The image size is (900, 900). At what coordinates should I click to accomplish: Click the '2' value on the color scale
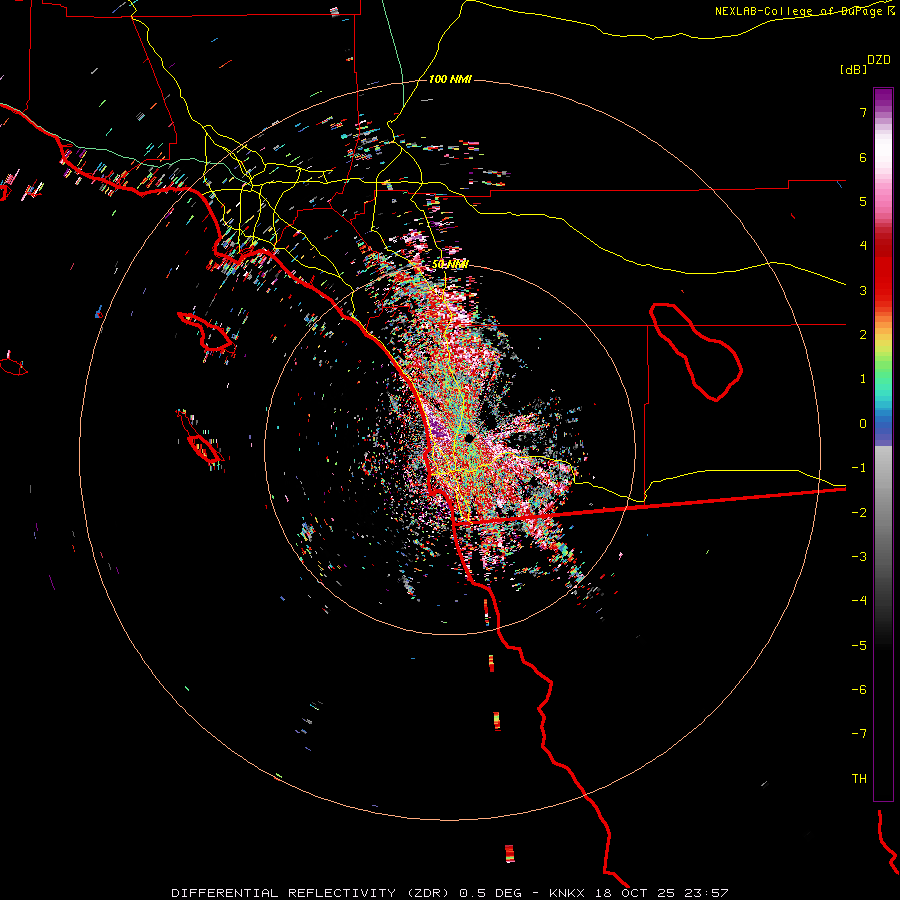(863, 335)
